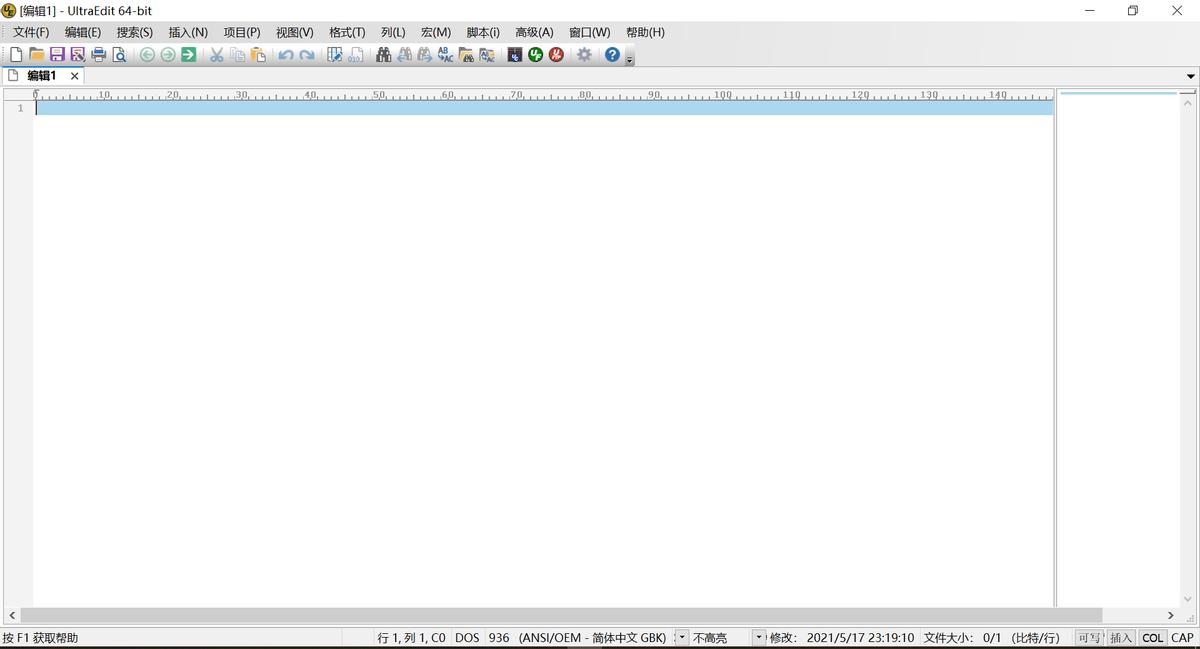
Task: Toggle COL mode in the status bar
Action: pos(1152,637)
